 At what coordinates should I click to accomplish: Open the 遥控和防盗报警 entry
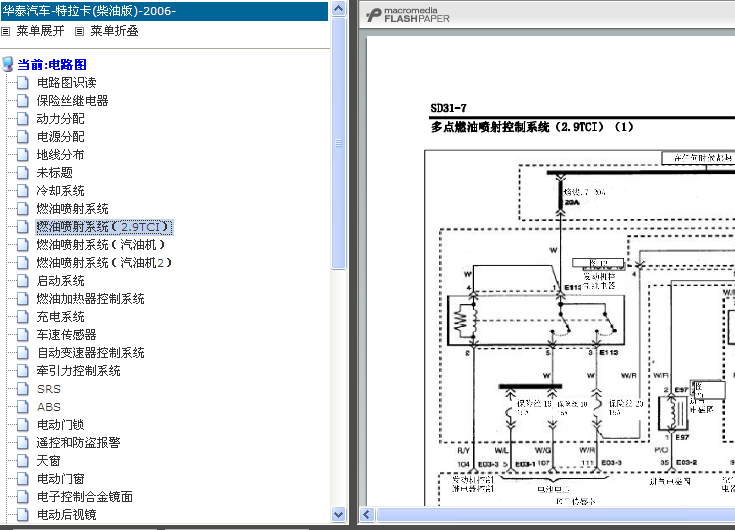point(78,443)
